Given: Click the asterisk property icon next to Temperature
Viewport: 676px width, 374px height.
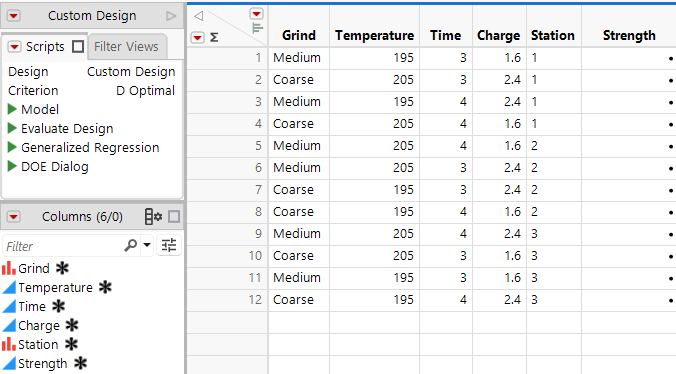Looking at the screenshot, I should (x=105, y=287).
